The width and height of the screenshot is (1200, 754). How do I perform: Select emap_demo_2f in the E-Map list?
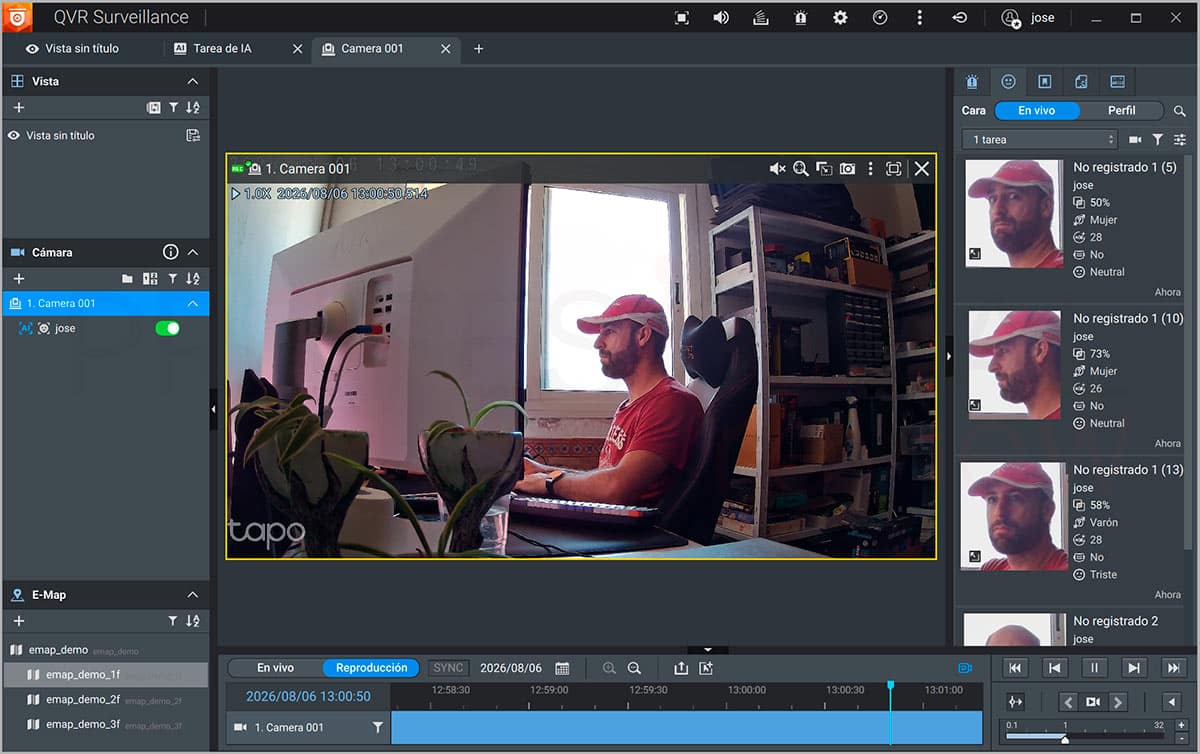[x=106, y=700]
